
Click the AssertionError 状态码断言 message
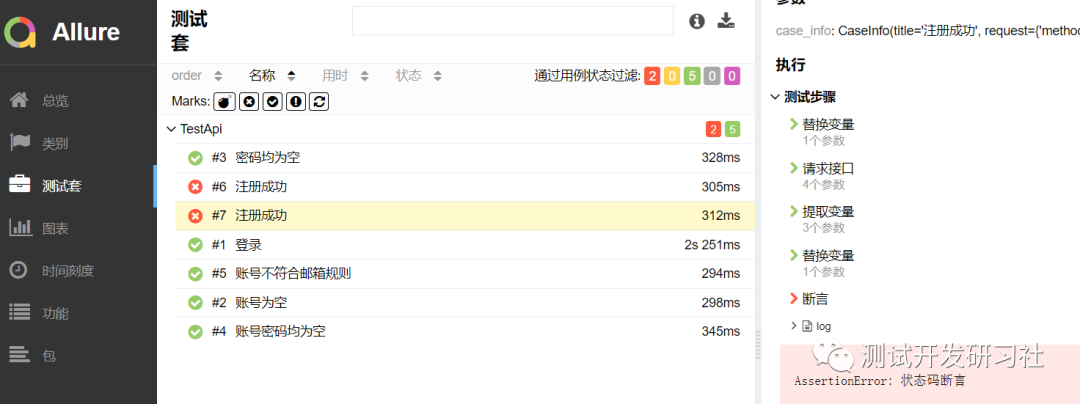[882, 381]
